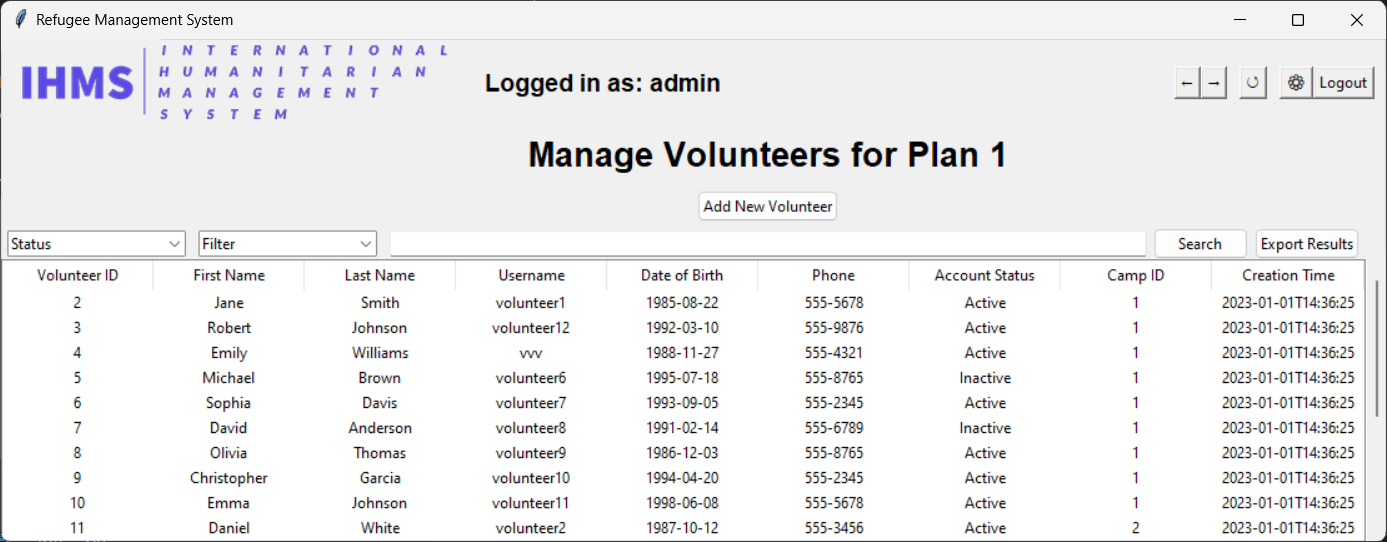
Task: Go forward with the right arrow button
Action: 1213,83
